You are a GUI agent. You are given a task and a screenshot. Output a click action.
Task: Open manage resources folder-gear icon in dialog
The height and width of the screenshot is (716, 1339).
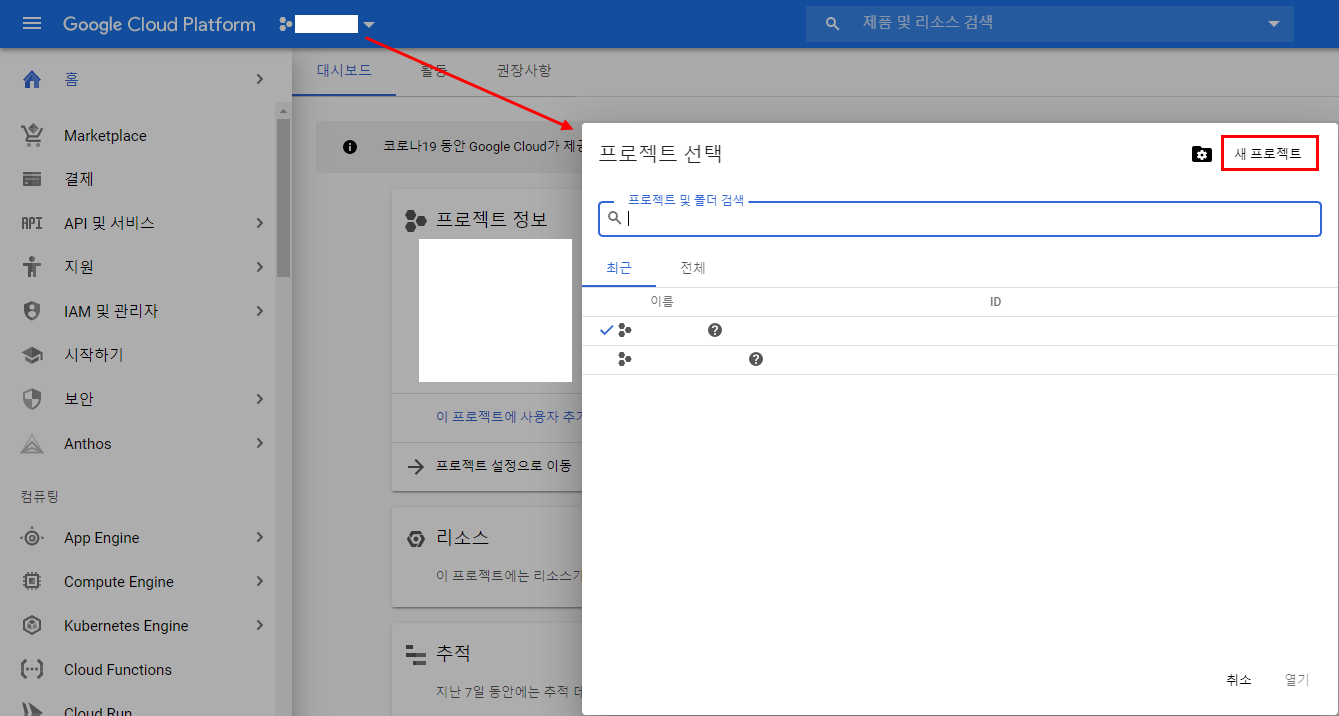point(1202,154)
